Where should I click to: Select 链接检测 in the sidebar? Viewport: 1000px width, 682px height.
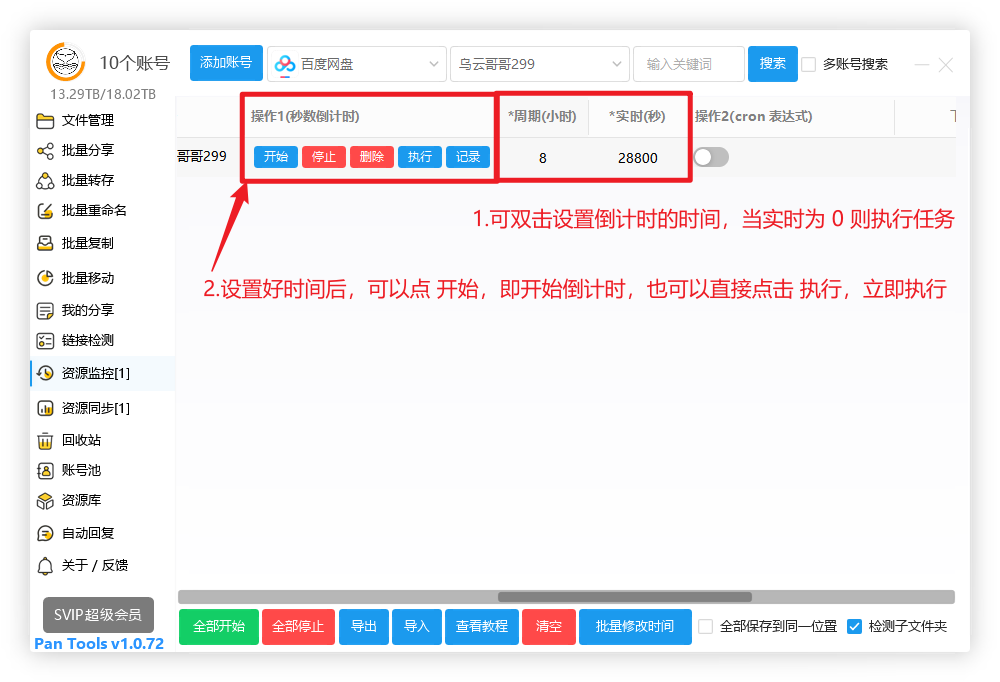pos(88,341)
